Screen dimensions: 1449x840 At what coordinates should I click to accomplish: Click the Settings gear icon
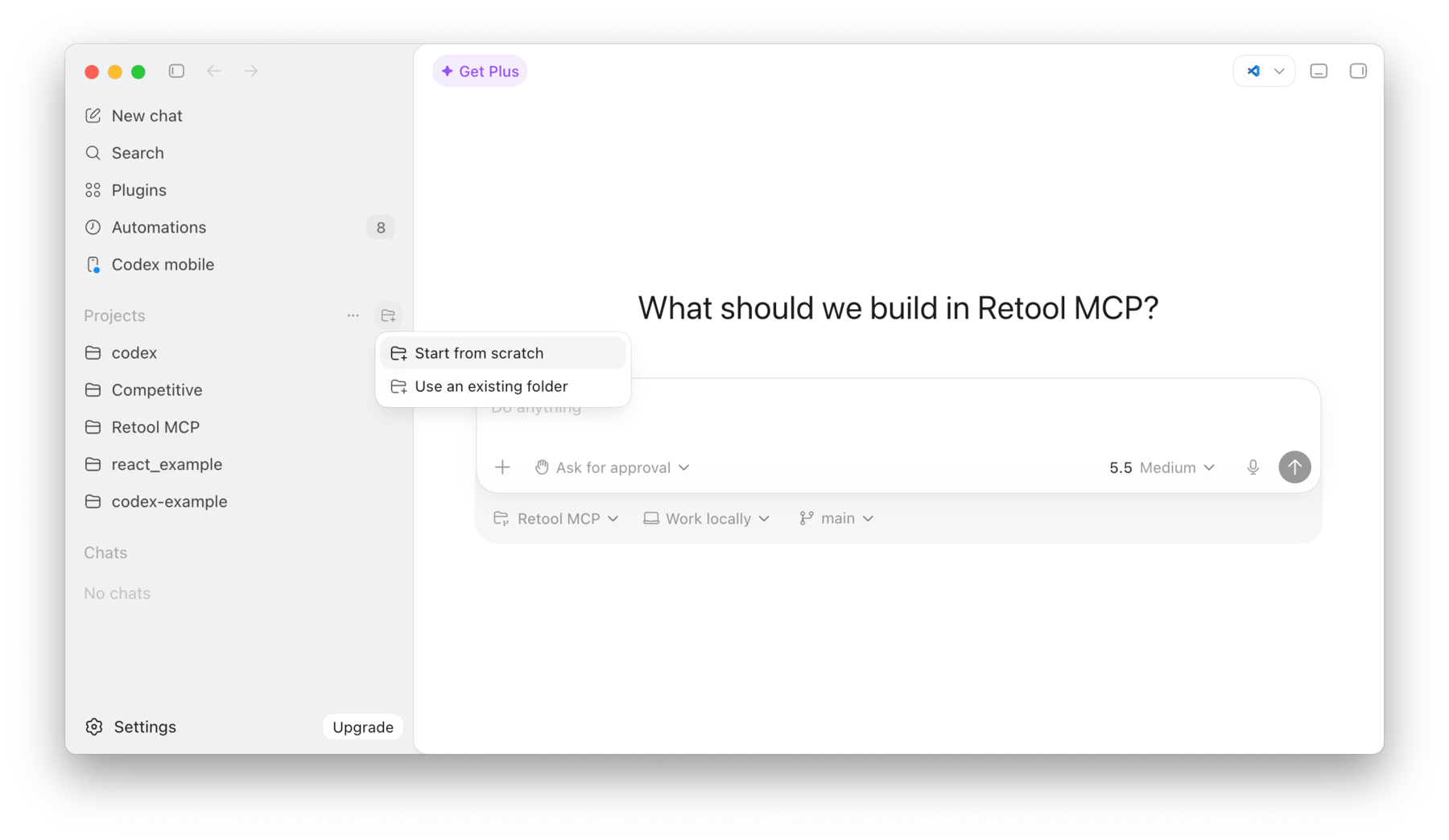94,727
